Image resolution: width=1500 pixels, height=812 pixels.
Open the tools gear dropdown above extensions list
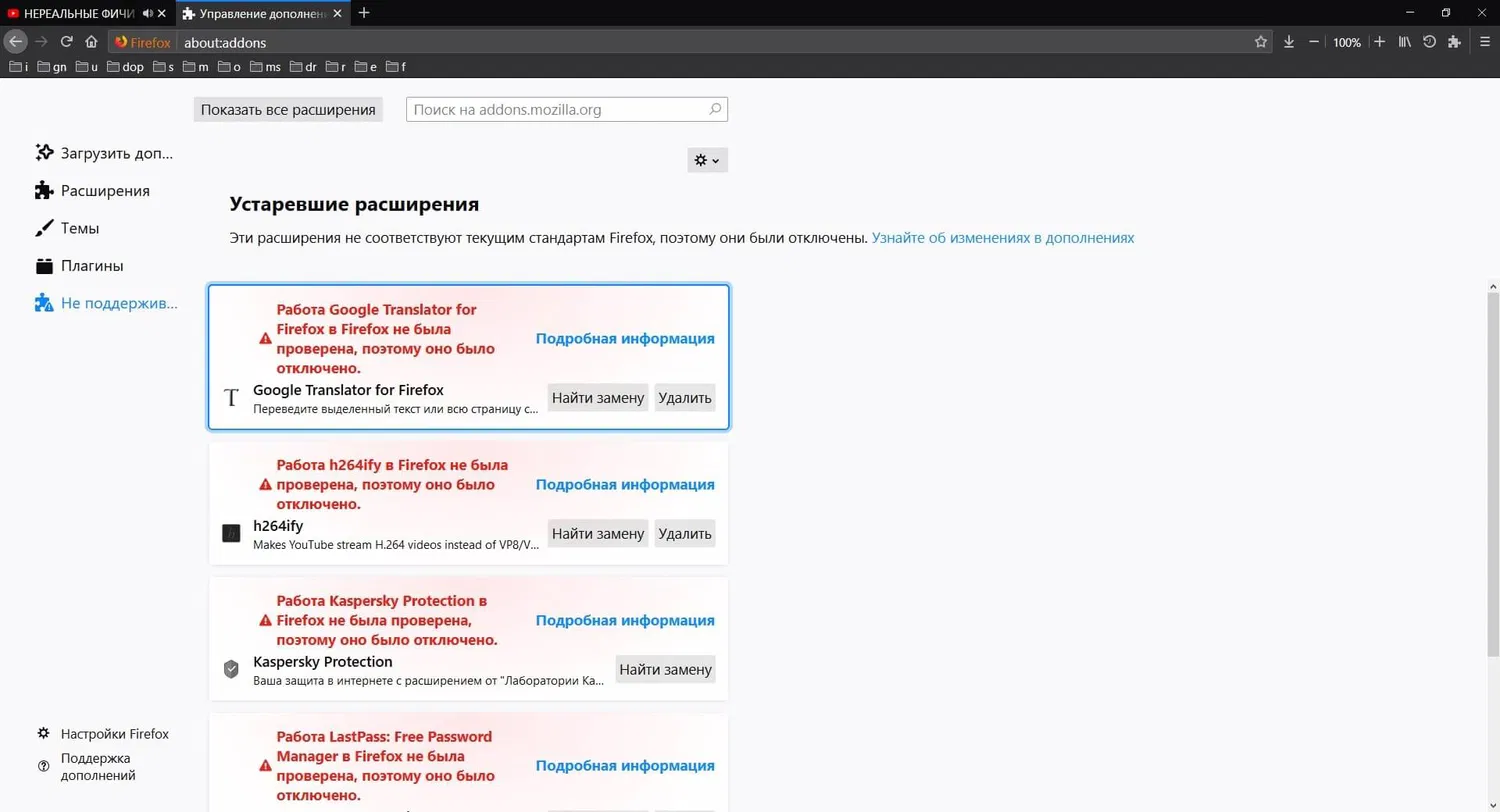[x=707, y=160]
